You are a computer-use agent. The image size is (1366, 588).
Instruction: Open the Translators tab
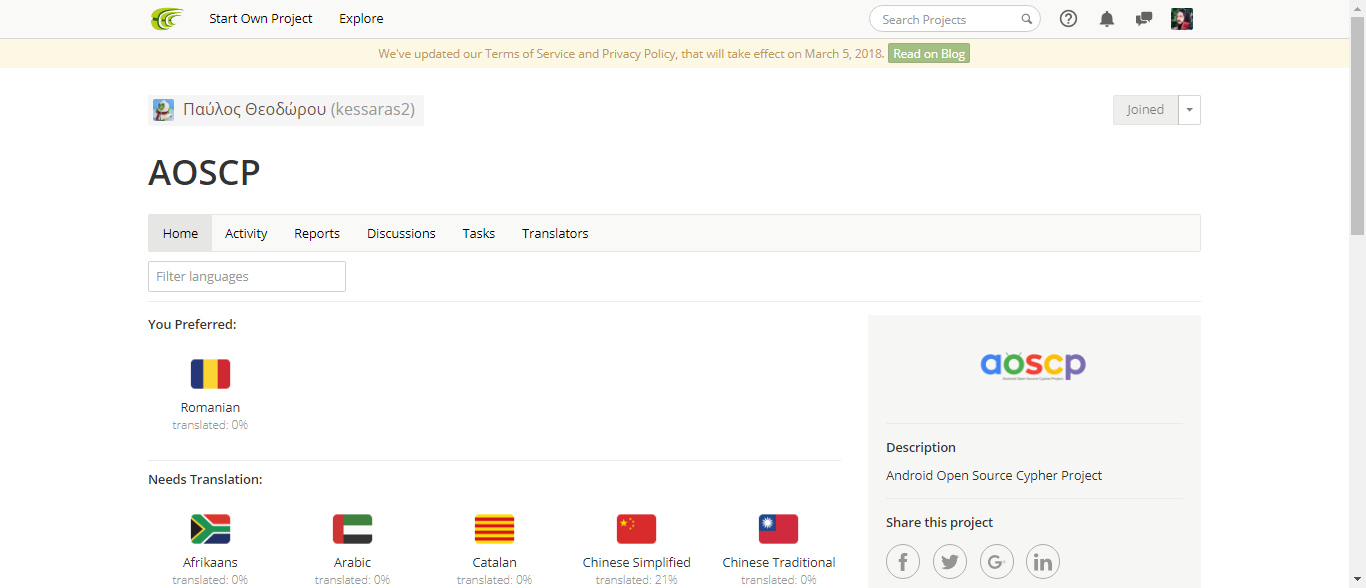coord(555,233)
